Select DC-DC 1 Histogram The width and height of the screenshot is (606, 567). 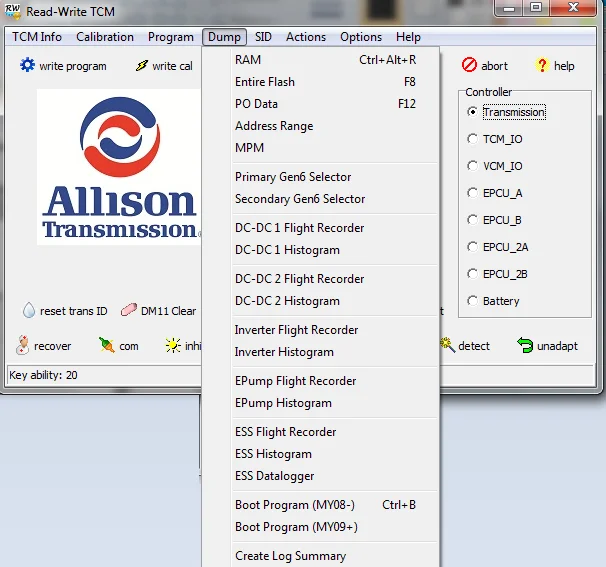tap(321, 250)
